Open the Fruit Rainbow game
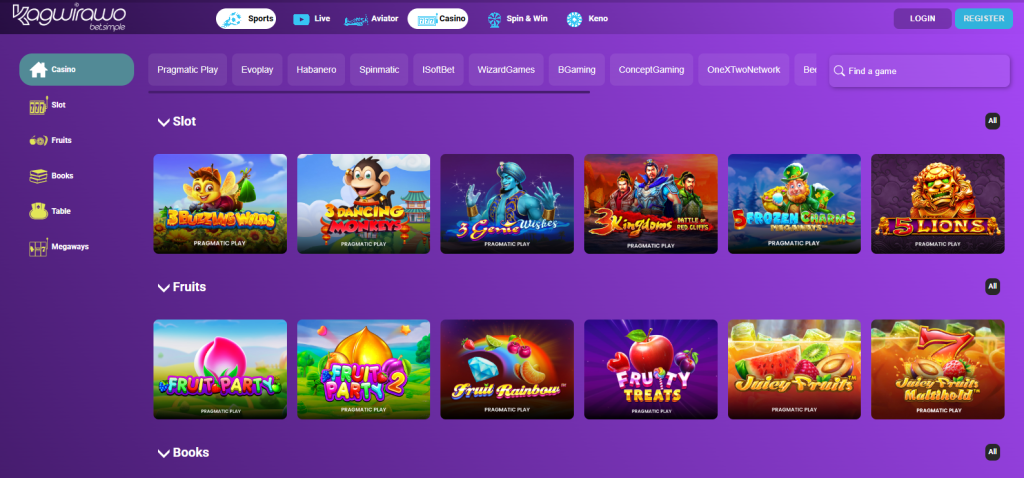The height and width of the screenshot is (478, 1024). coord(507,369)
